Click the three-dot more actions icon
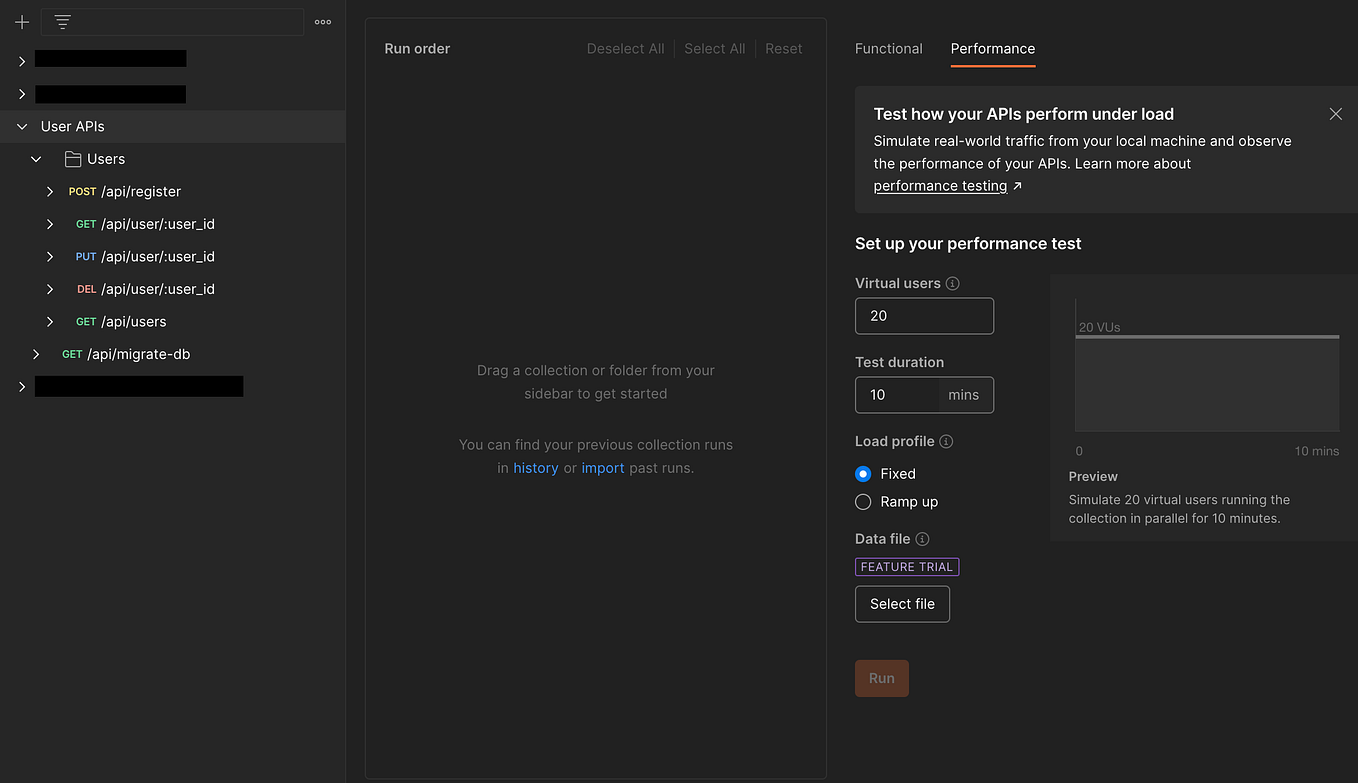The width and height of the screenshot is (1358, 783). 322,21
